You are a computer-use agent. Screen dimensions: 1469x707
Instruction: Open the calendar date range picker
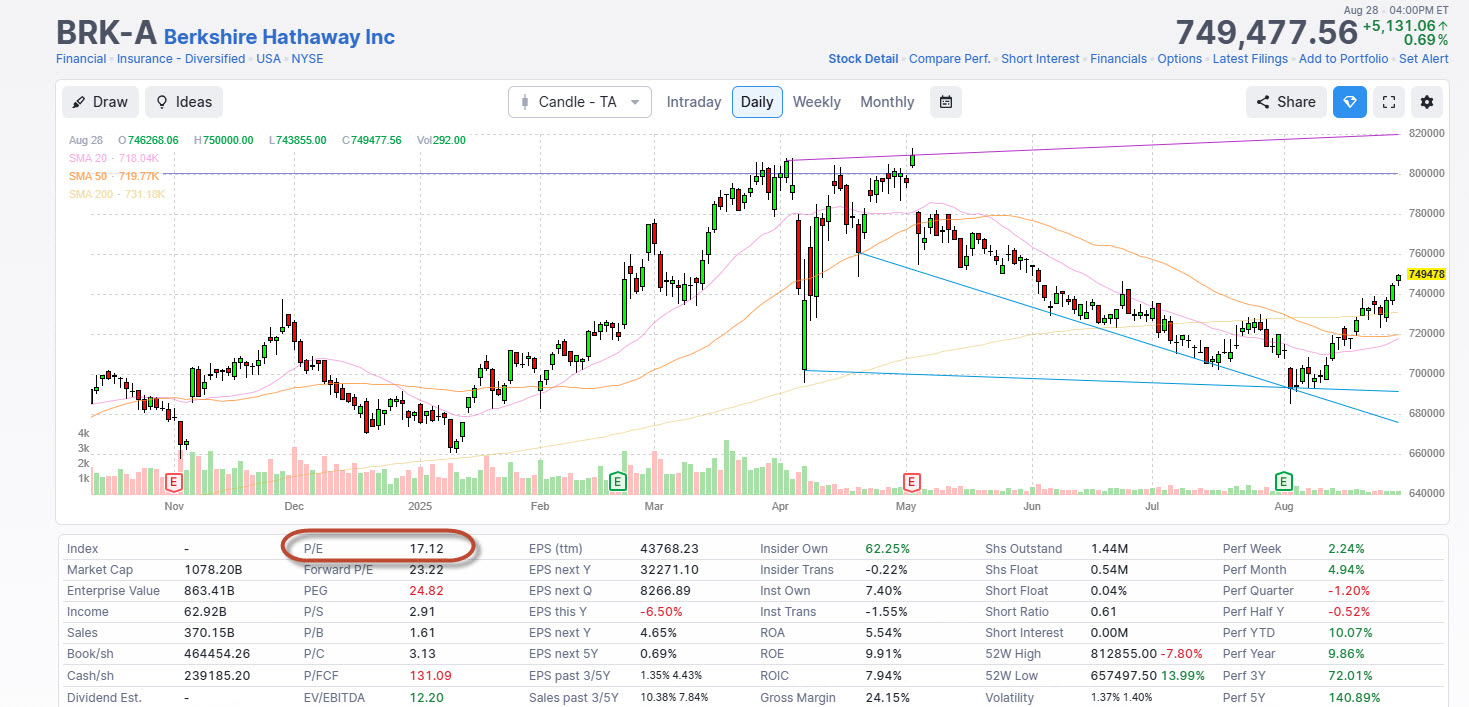pos(945,102)
